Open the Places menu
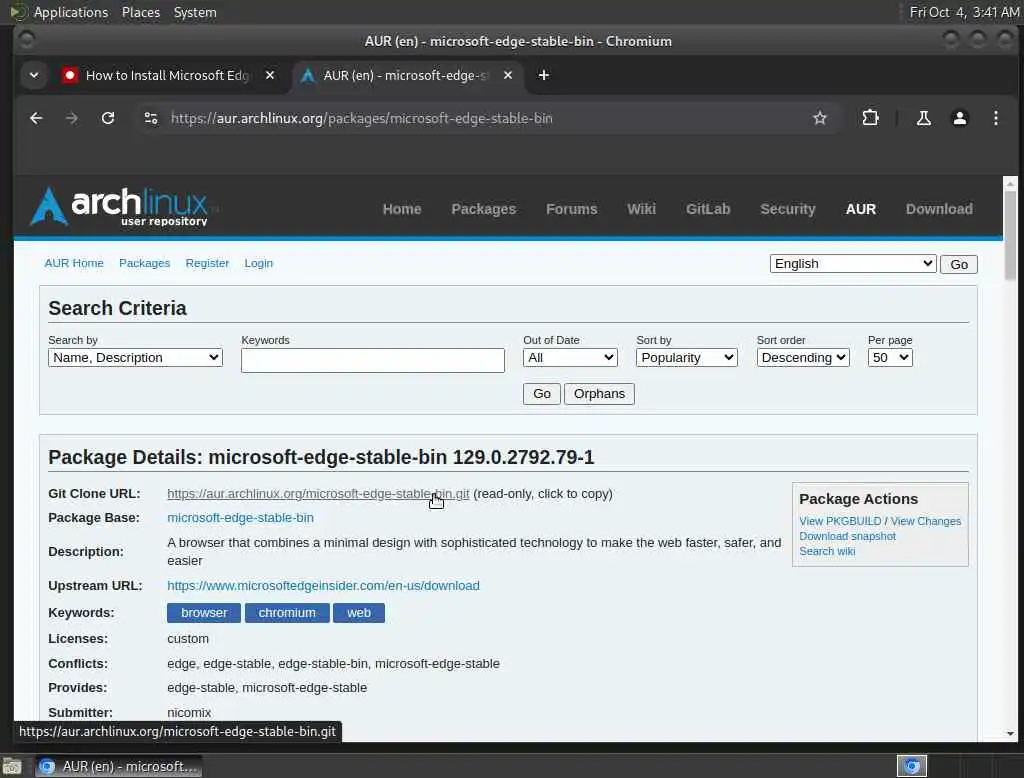The height and width of the screenshot is (778, 1024). click(140, 12)
